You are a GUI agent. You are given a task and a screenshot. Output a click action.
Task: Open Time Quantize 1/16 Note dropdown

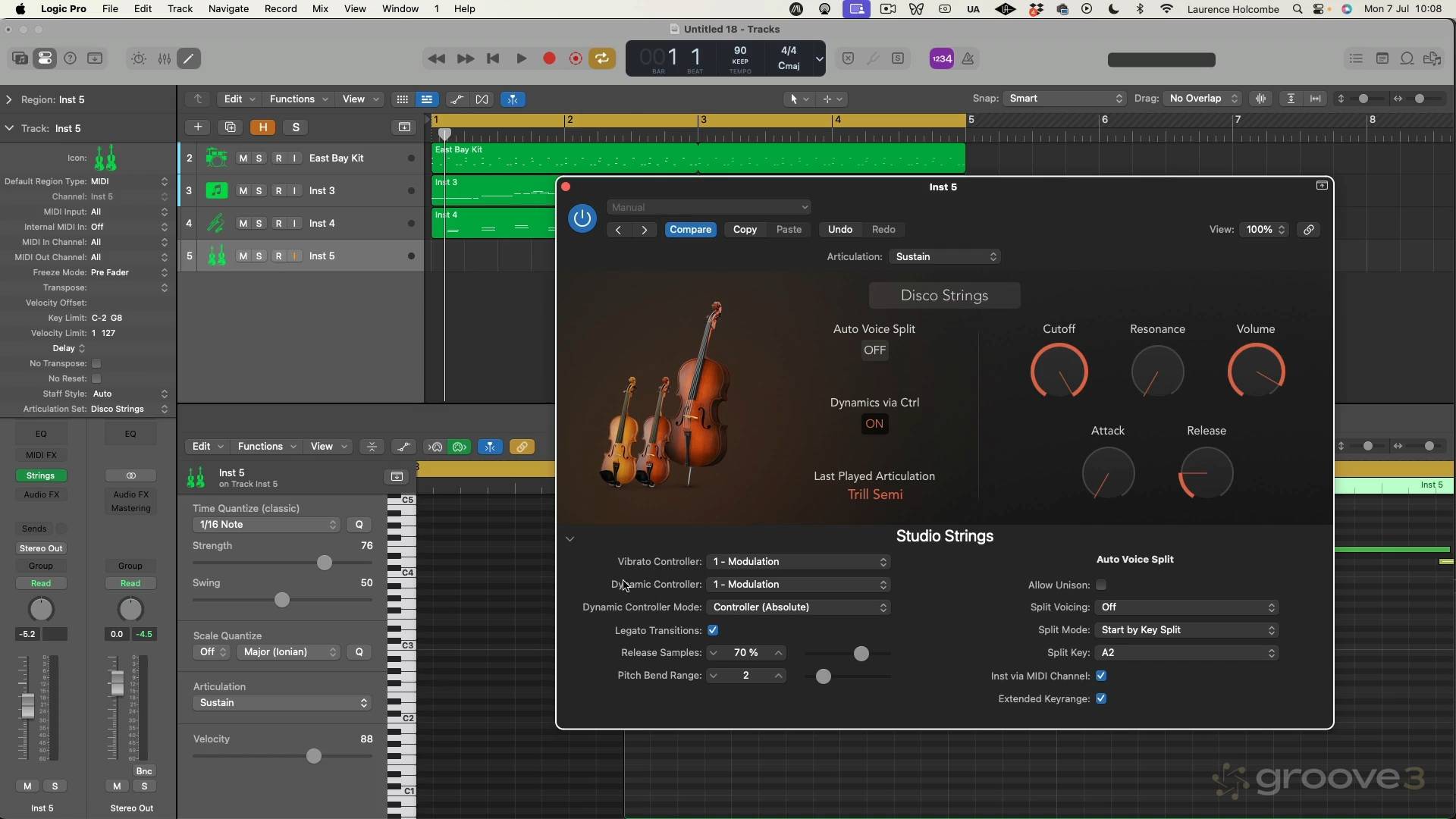(x=265, y=525)
